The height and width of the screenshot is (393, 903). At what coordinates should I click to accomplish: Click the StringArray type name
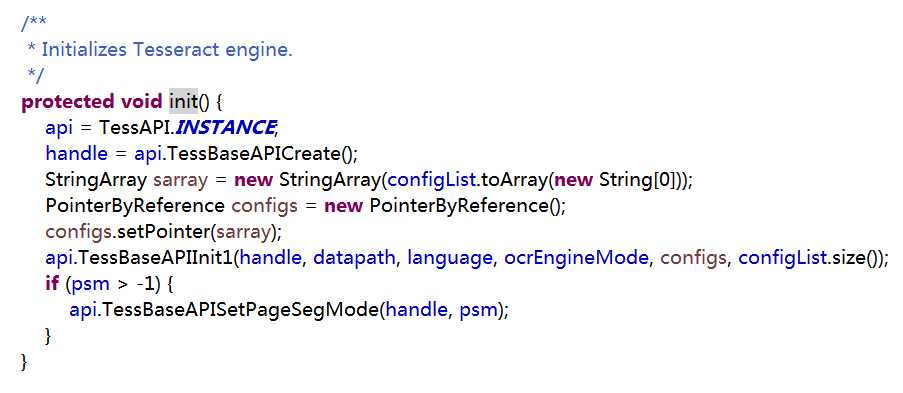[96, 180]
